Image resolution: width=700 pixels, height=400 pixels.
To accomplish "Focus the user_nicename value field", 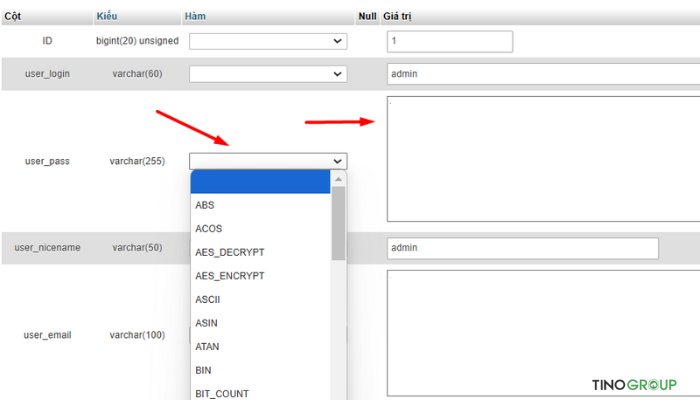I will point(523,248).
